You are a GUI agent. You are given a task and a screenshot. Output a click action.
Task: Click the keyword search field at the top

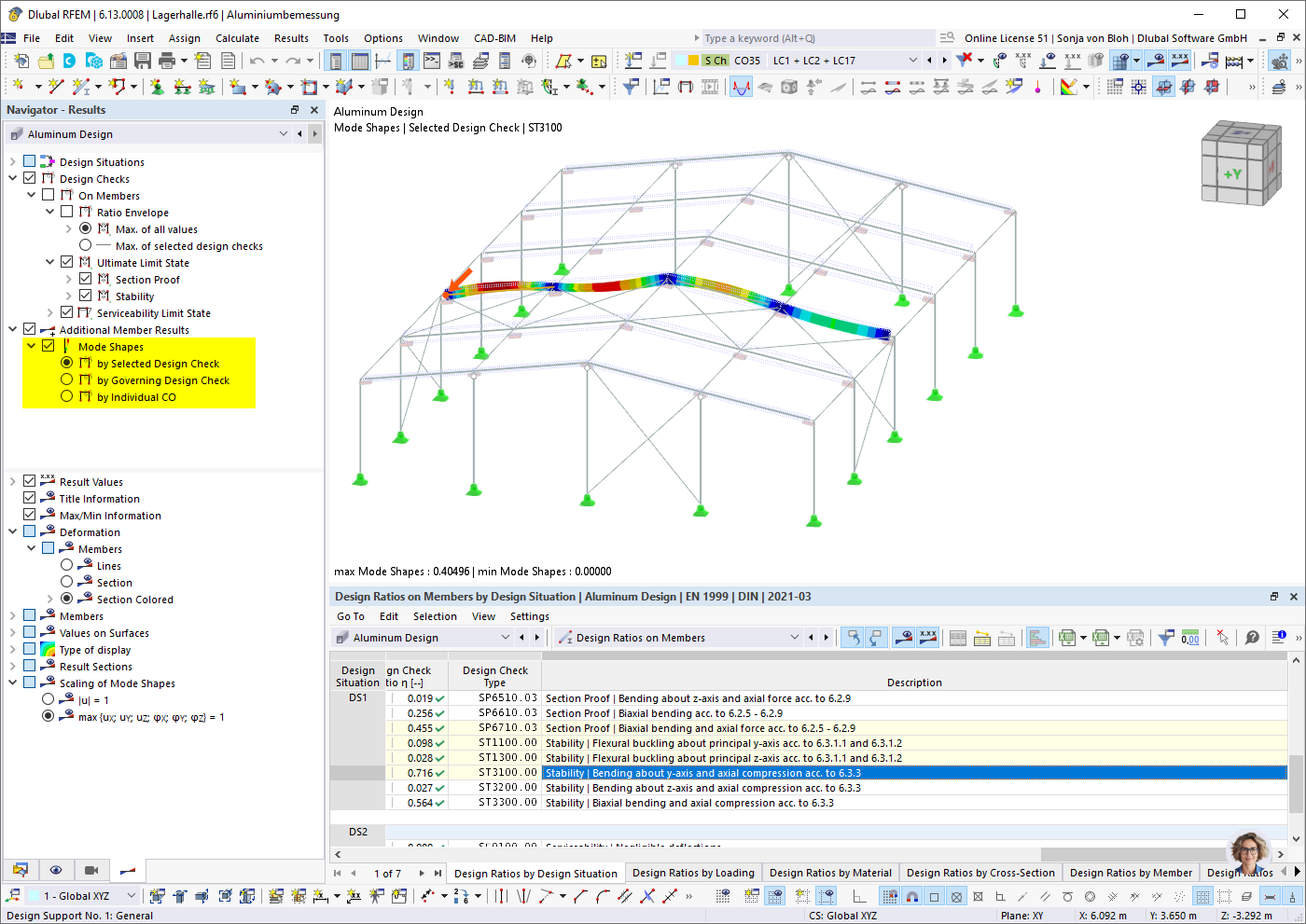[812, 37]
